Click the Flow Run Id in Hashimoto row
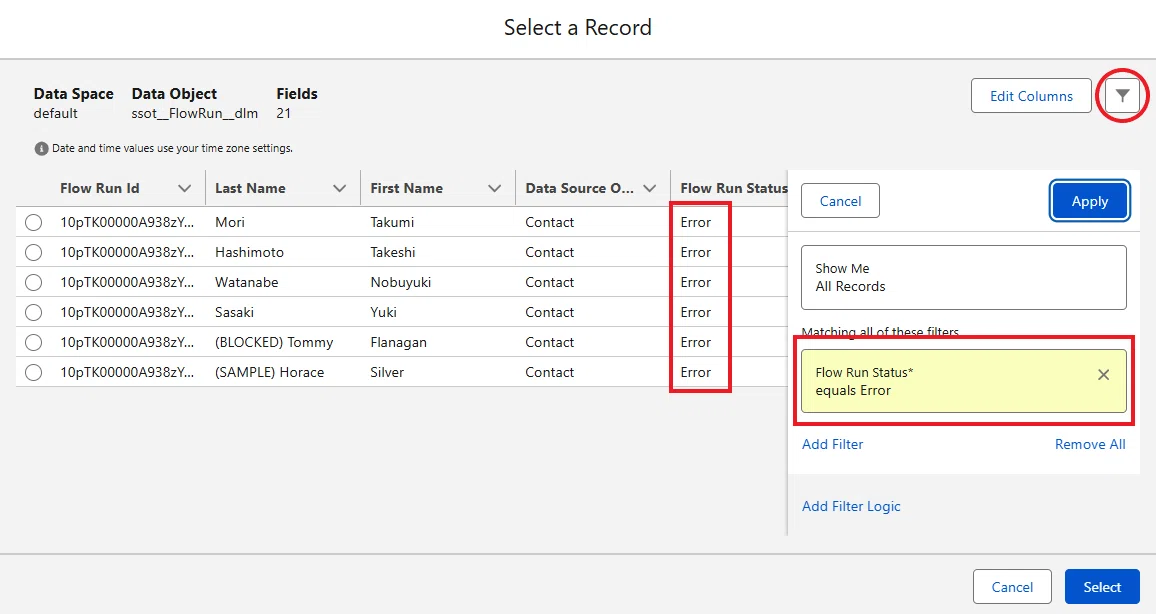This screenshot has width=1156, height=614. [127, 252]
